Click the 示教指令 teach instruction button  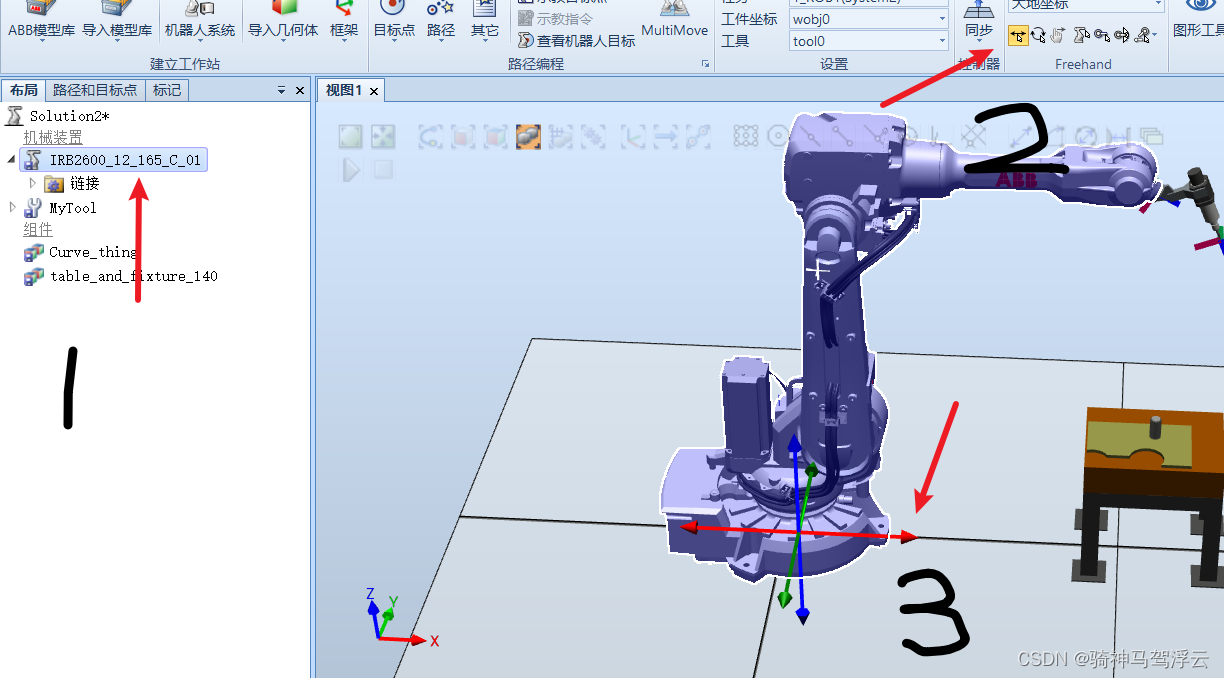(555, 19)
